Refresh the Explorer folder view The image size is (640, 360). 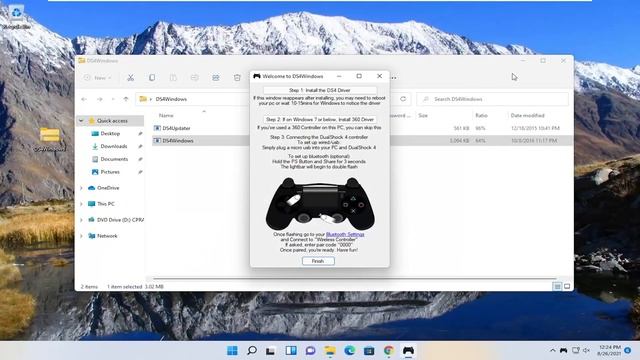(x=403, y=99)
